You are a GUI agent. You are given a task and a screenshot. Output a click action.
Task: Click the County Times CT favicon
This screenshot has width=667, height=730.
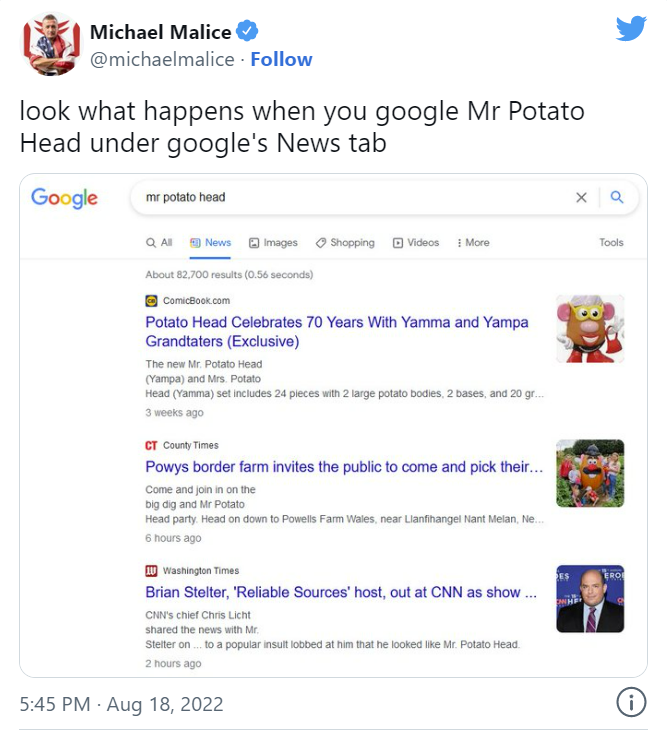151,446
